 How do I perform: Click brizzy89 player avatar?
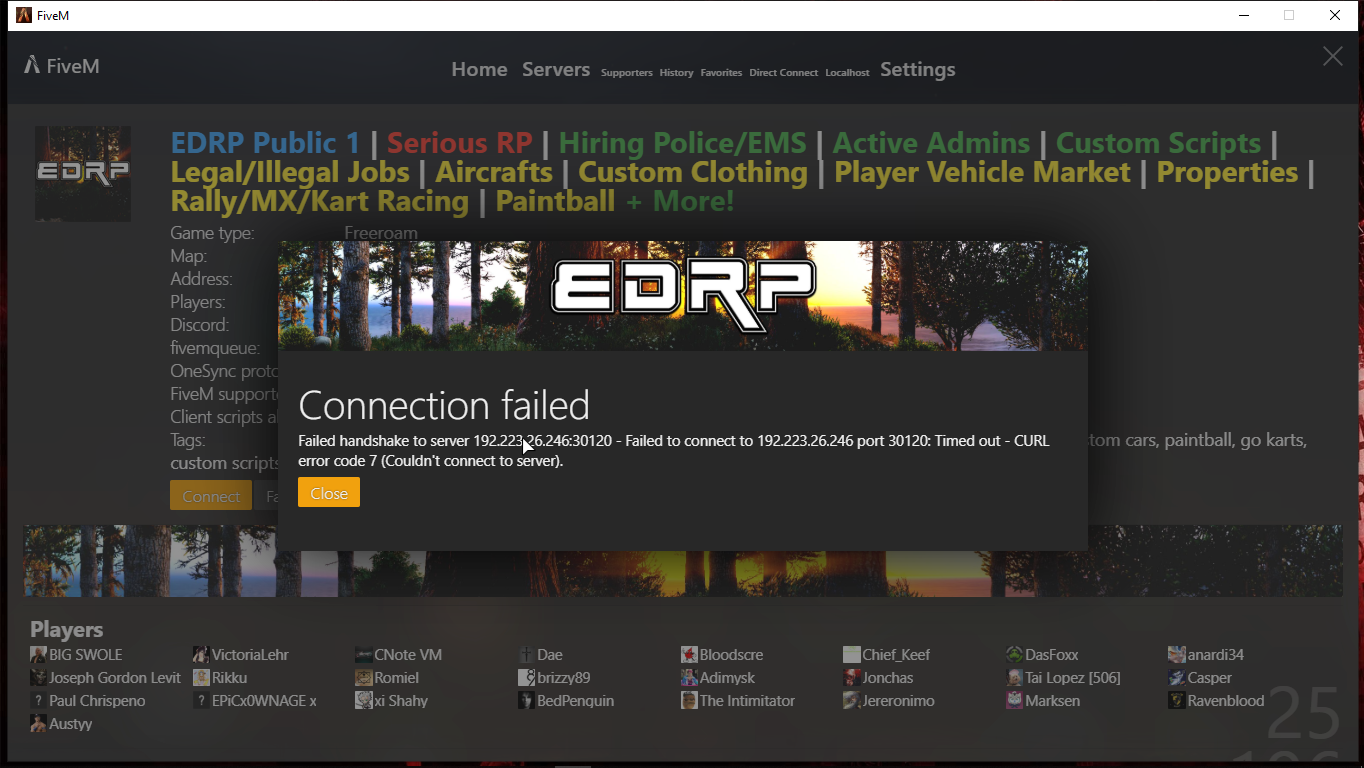pos(526,678)
